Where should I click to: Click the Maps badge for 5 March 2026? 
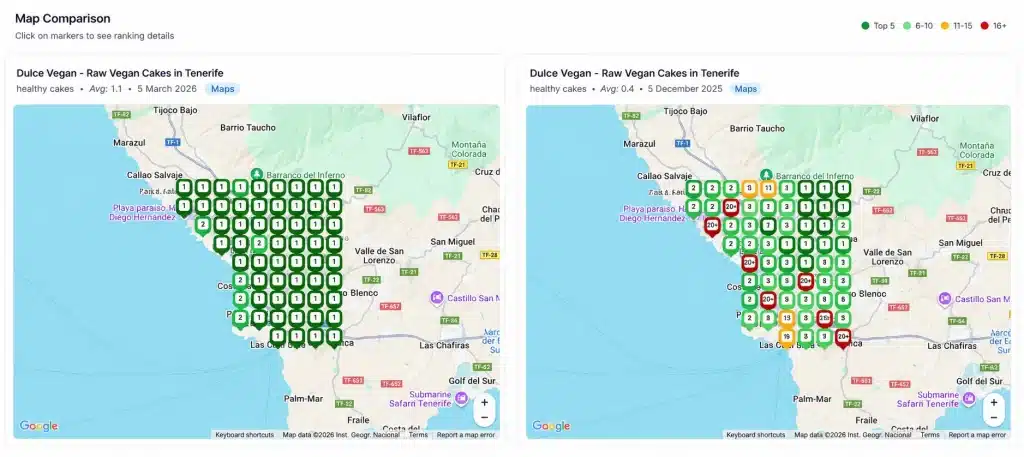coord(223,89)
